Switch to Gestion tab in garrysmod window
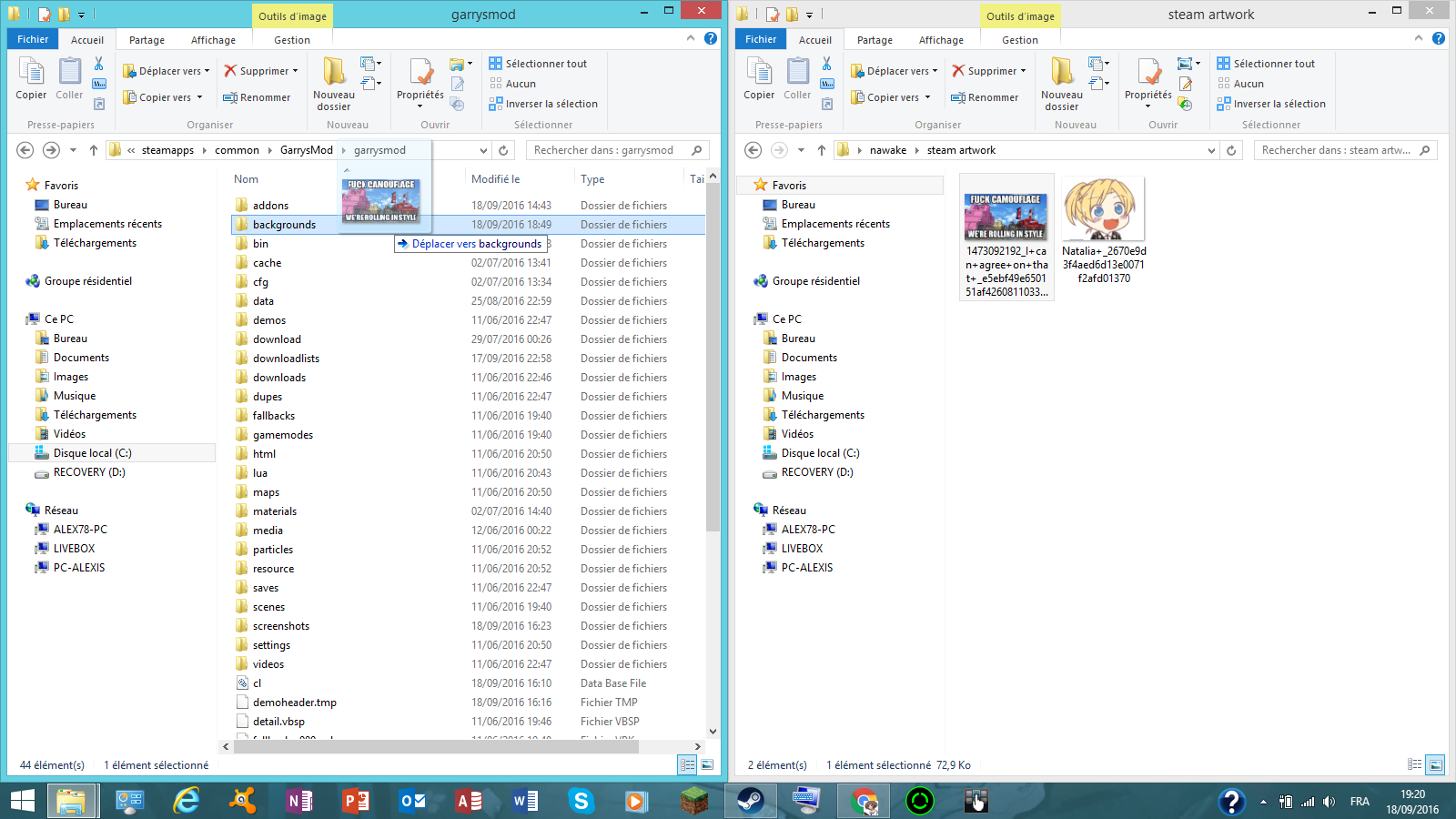This screenshot has width=1456, height=819. 292,40
